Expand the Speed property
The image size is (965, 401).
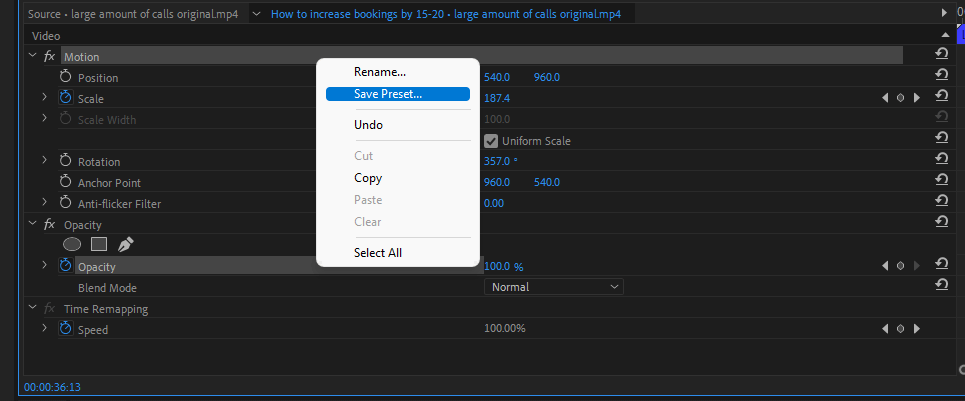44,328
